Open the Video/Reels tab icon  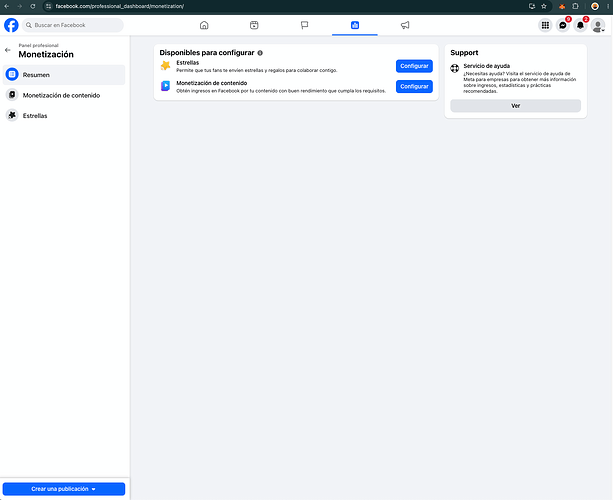click(x=254, y=25)
